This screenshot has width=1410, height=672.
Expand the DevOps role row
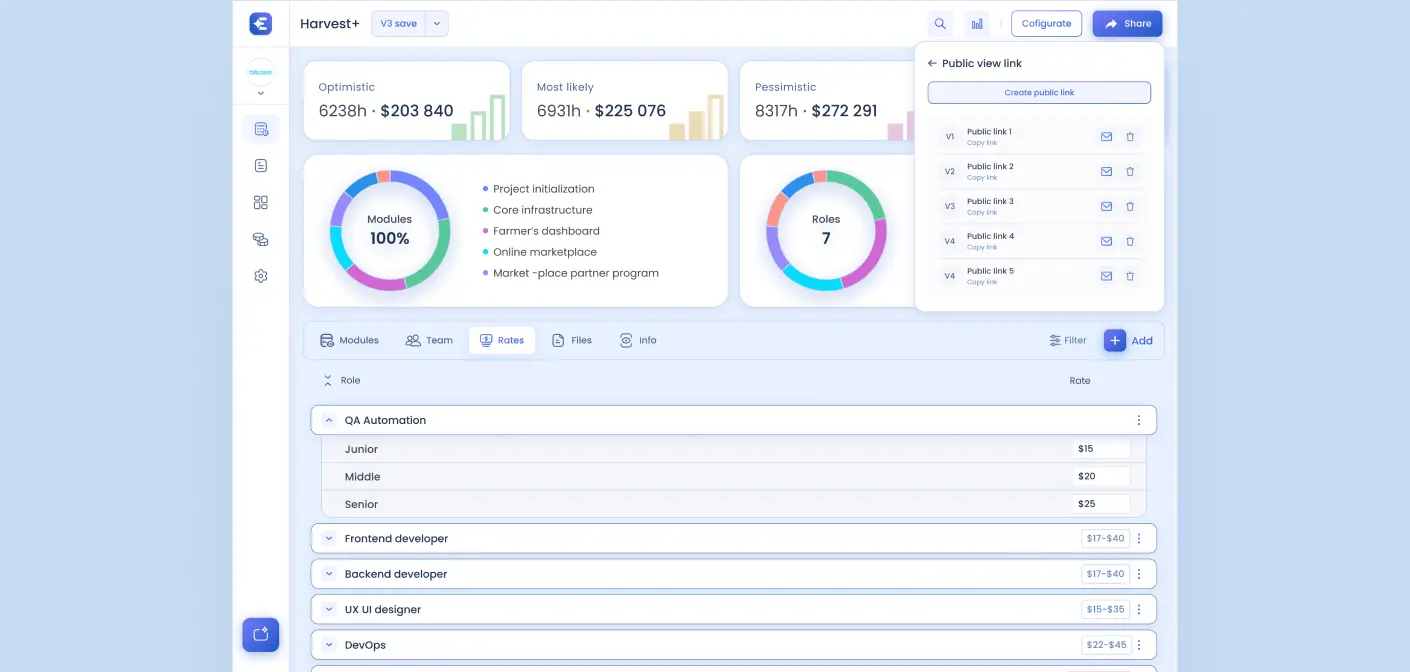coord(328,645)
